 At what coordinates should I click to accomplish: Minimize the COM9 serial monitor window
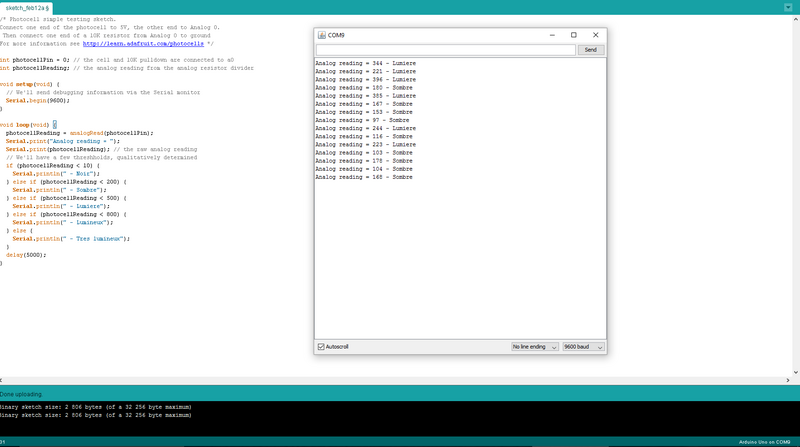[551, 35]
